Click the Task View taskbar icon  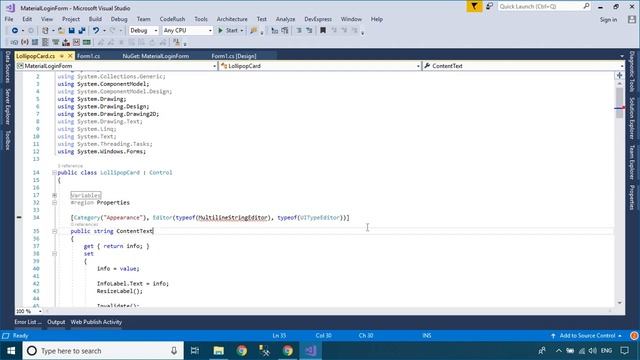(195, 351)
